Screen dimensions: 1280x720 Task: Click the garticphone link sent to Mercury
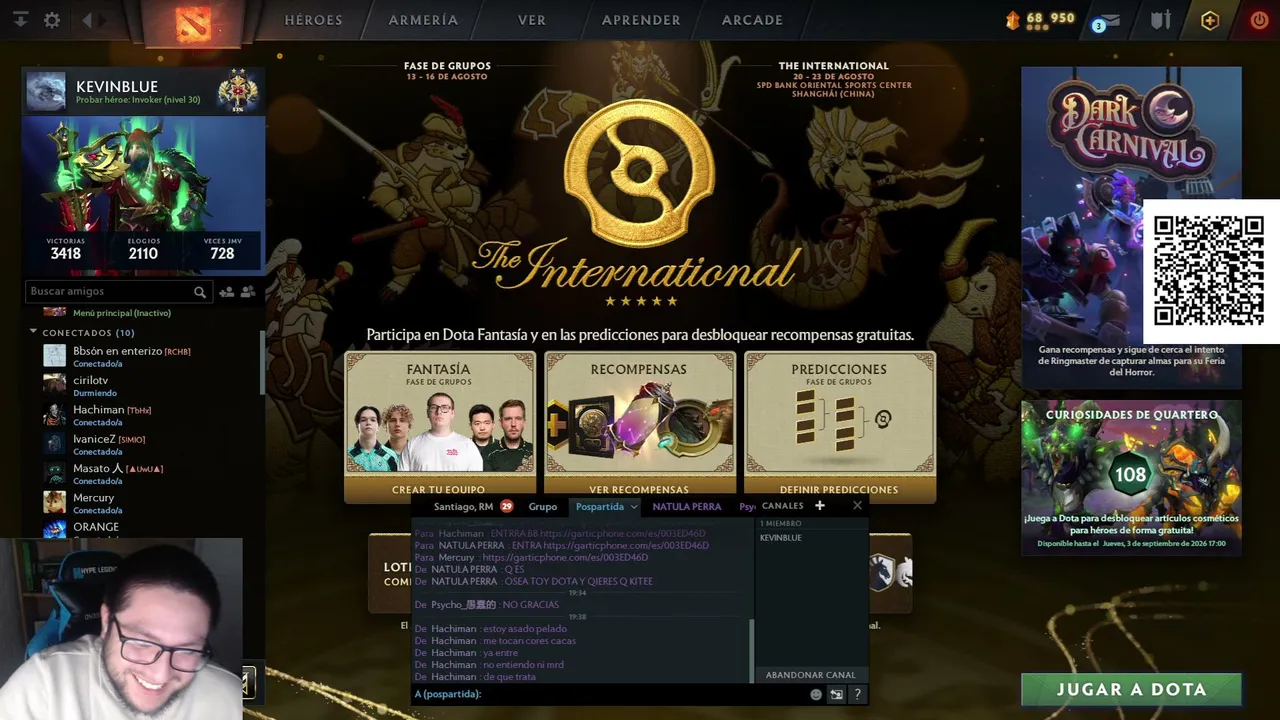565,558
